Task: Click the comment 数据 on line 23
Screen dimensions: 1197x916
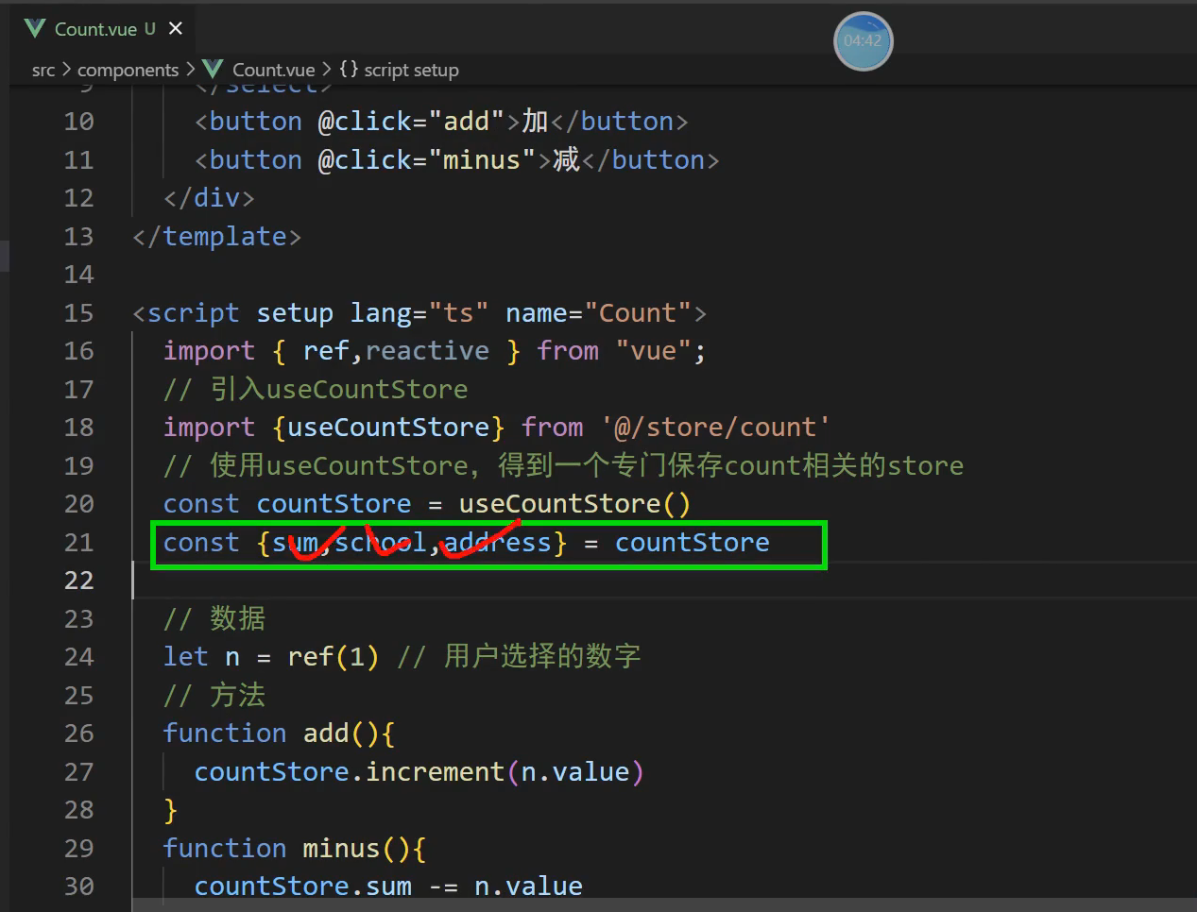Action: [215, 619]
